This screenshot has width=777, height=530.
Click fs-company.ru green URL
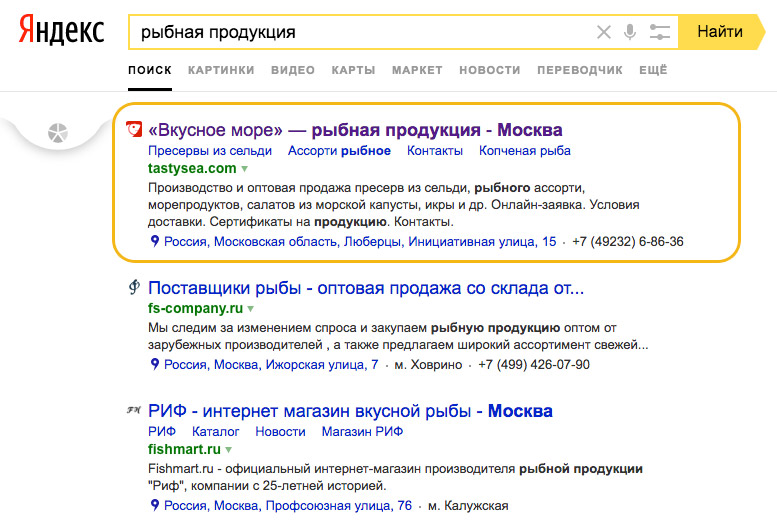[x=195, y=308]
